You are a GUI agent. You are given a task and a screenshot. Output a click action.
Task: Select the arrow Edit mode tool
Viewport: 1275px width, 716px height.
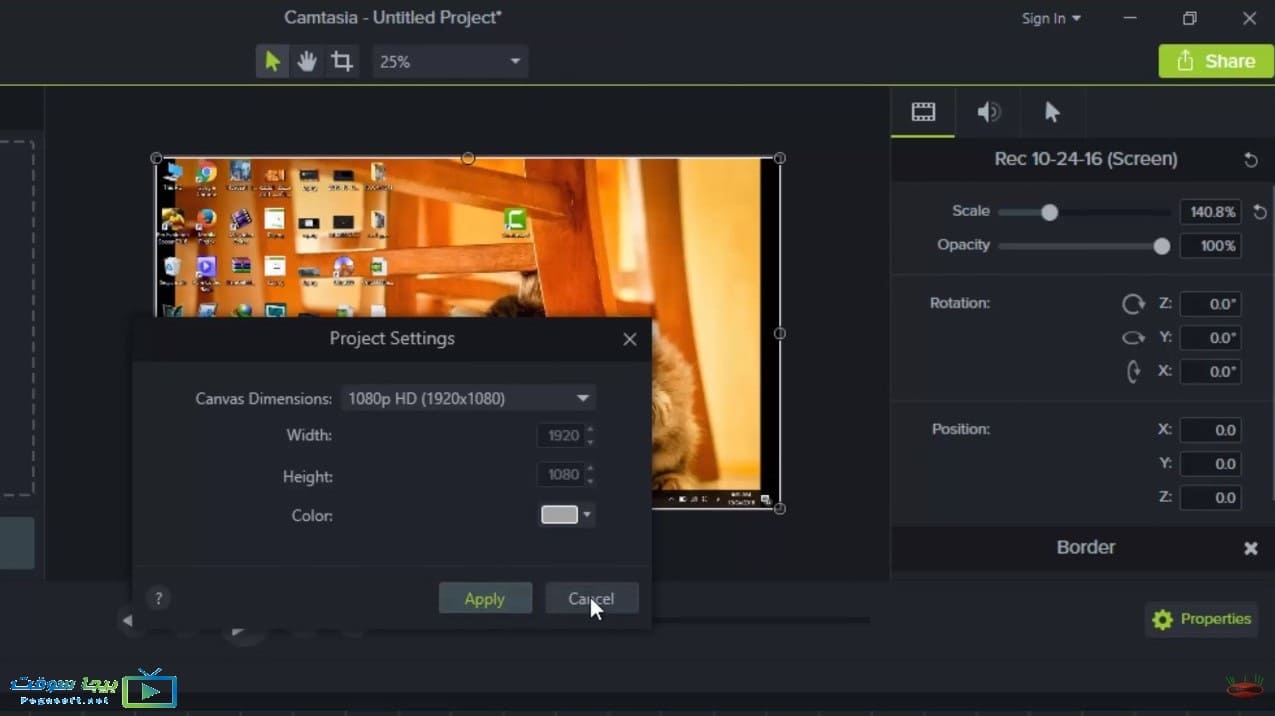[x=272, y=62]
